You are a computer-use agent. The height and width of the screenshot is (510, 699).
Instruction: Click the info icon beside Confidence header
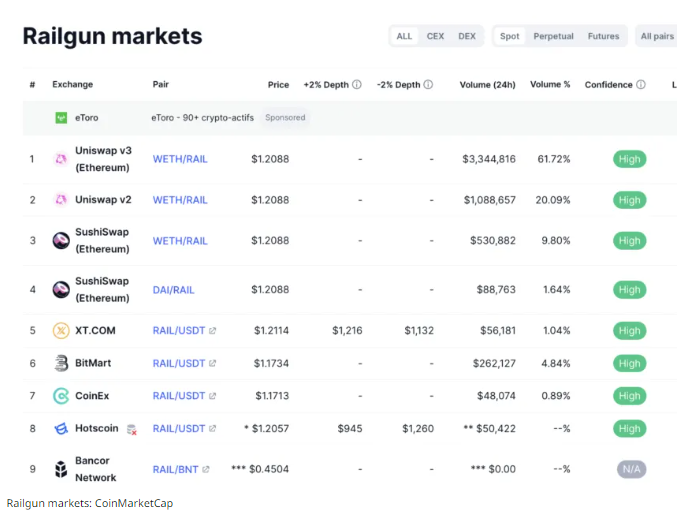coord(641,85)
